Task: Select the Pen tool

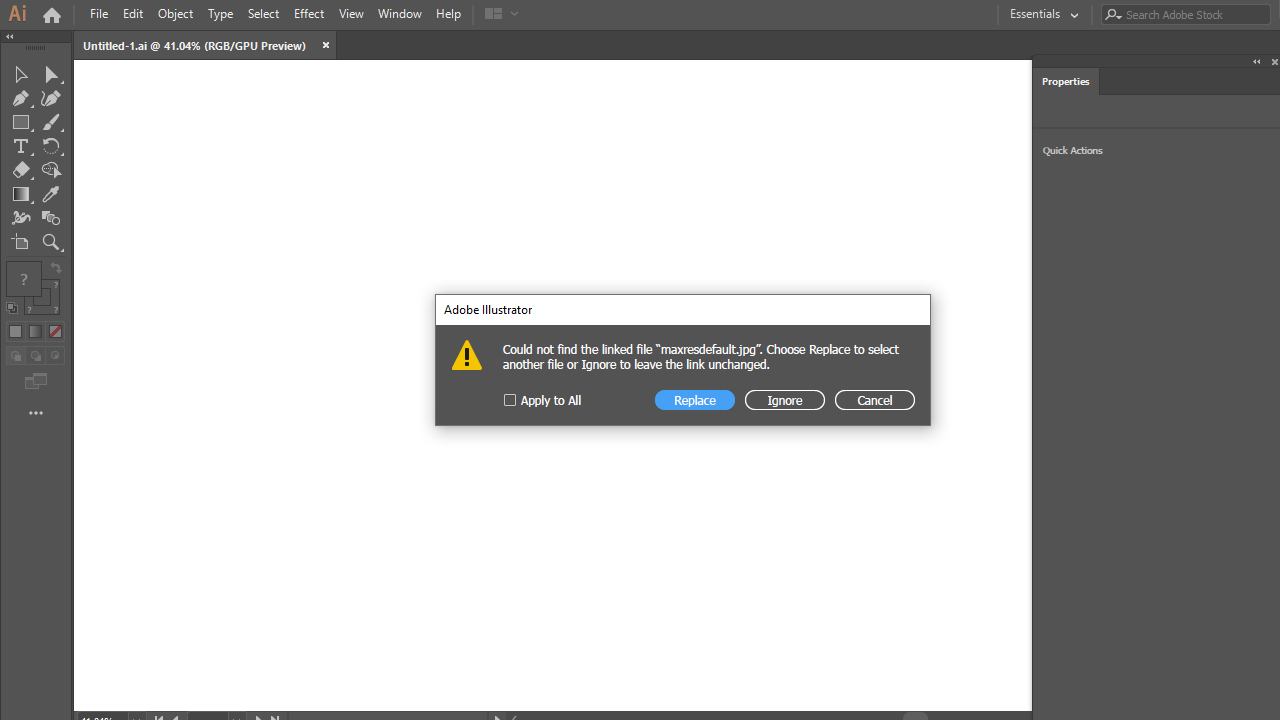Action: pyautogui.click(x=21, y=99)
